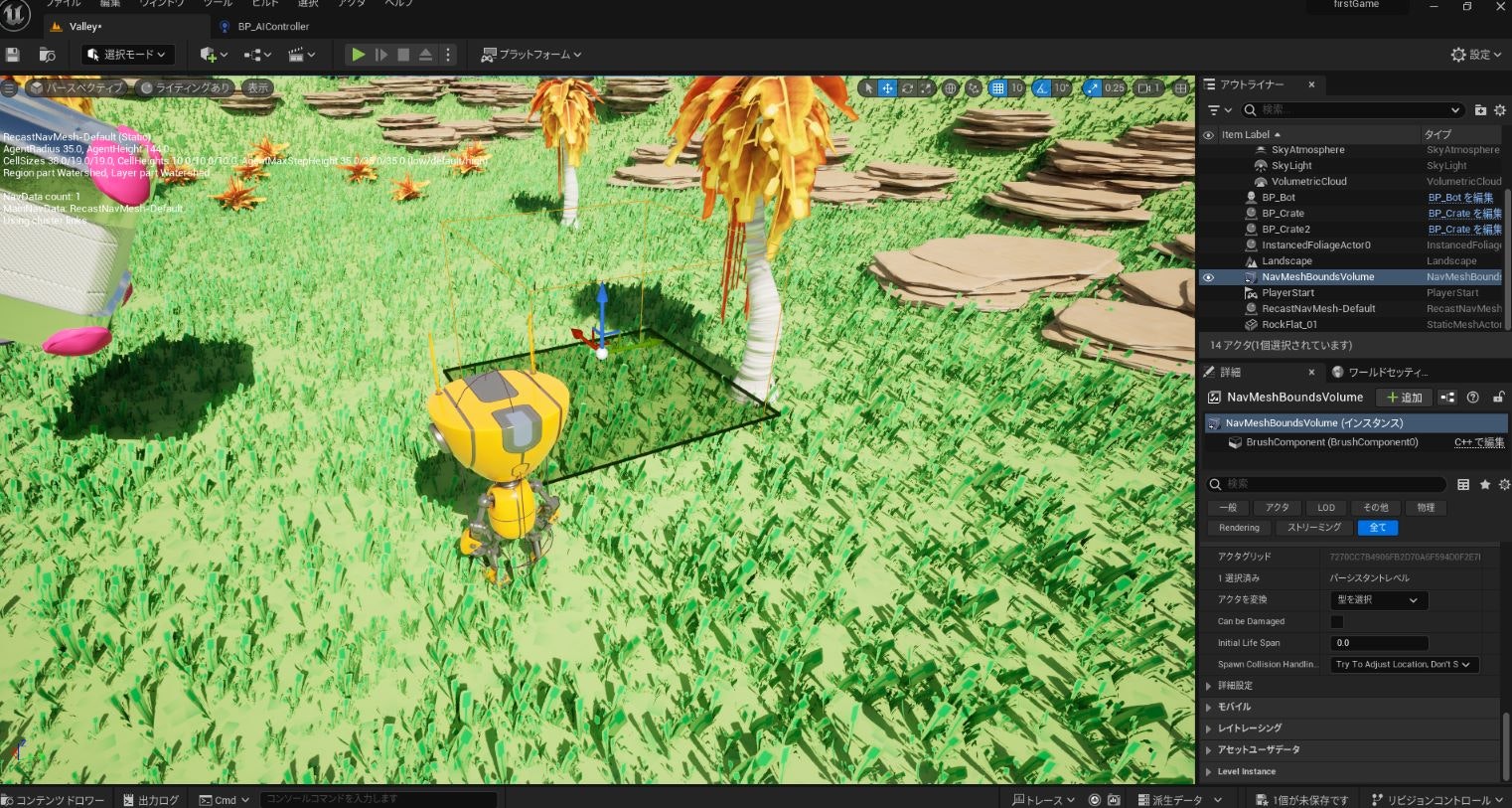Sort by Item Label column header
1512x808 pixels.
[1251, 135]
